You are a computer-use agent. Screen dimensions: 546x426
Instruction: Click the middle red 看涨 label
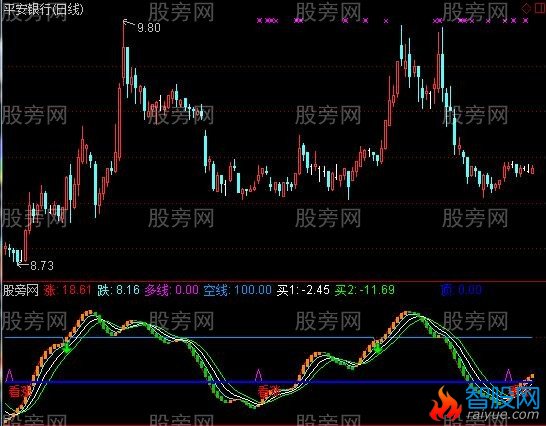pos(269,392)
